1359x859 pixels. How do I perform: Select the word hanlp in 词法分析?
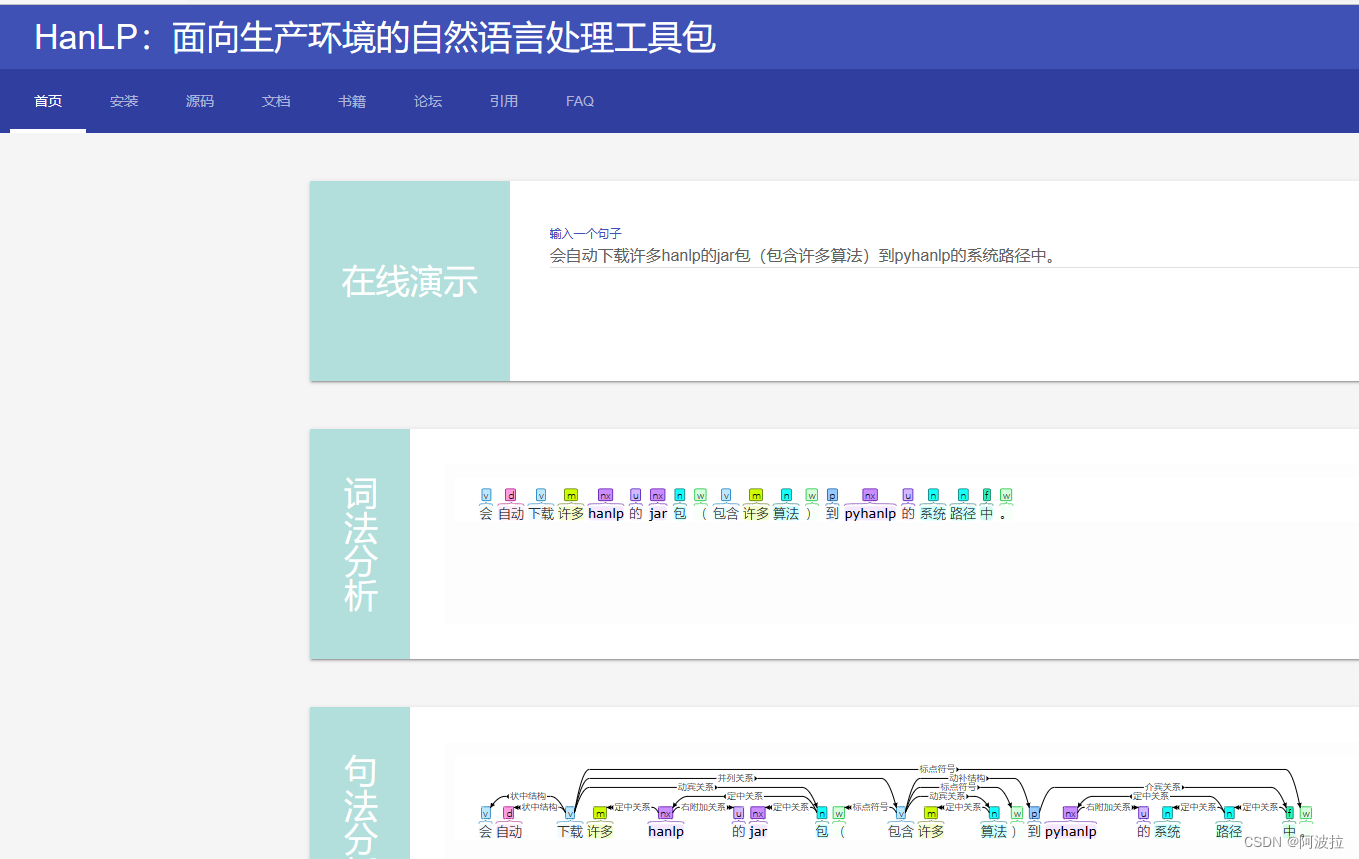[606, 513]
